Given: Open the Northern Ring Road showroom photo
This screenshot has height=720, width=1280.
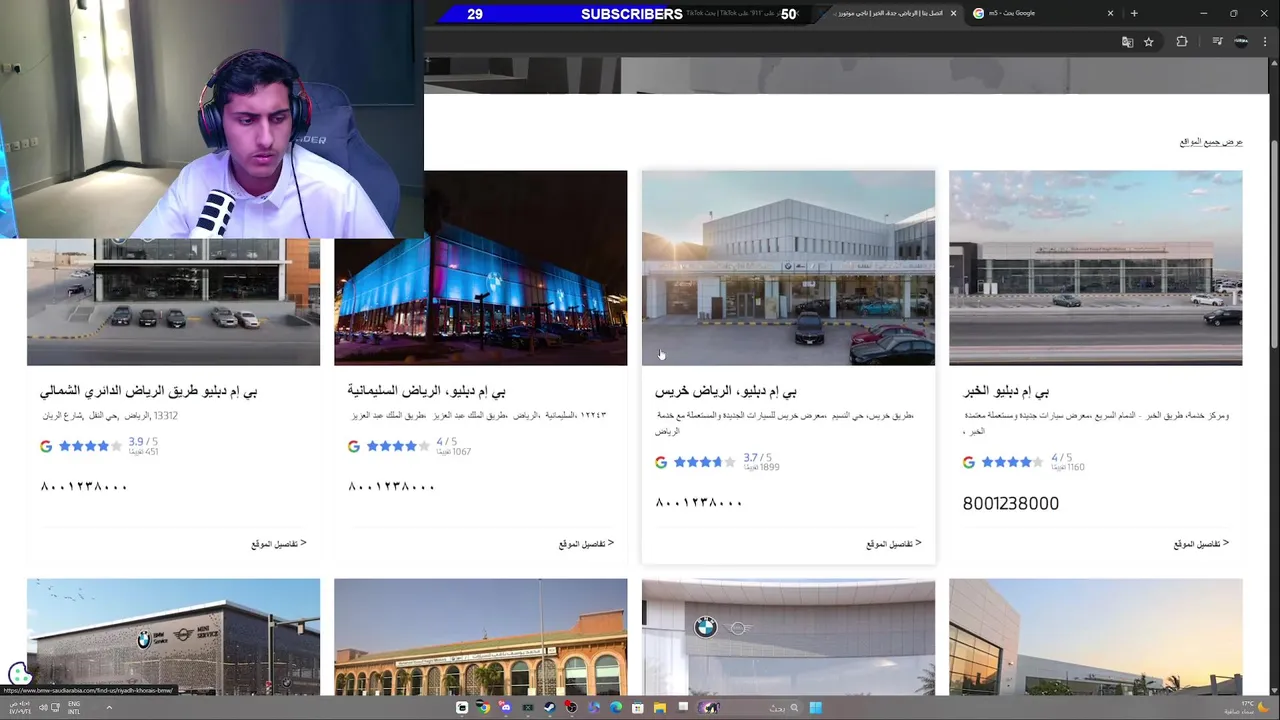Looking at the screenshot, I should click(x=173, y=302).
